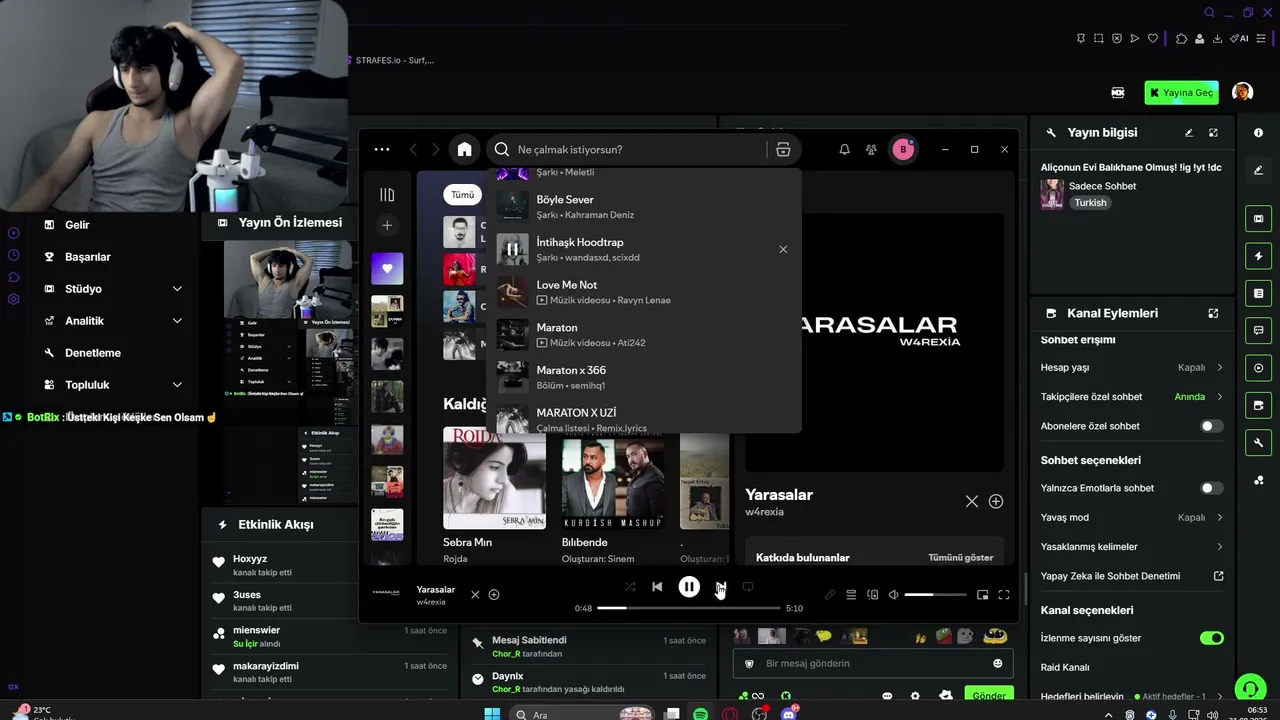Screen dimensions: 1280x720
Task: Pick the MARATON X UZİ playlist result
Action: tap(643, 418)
